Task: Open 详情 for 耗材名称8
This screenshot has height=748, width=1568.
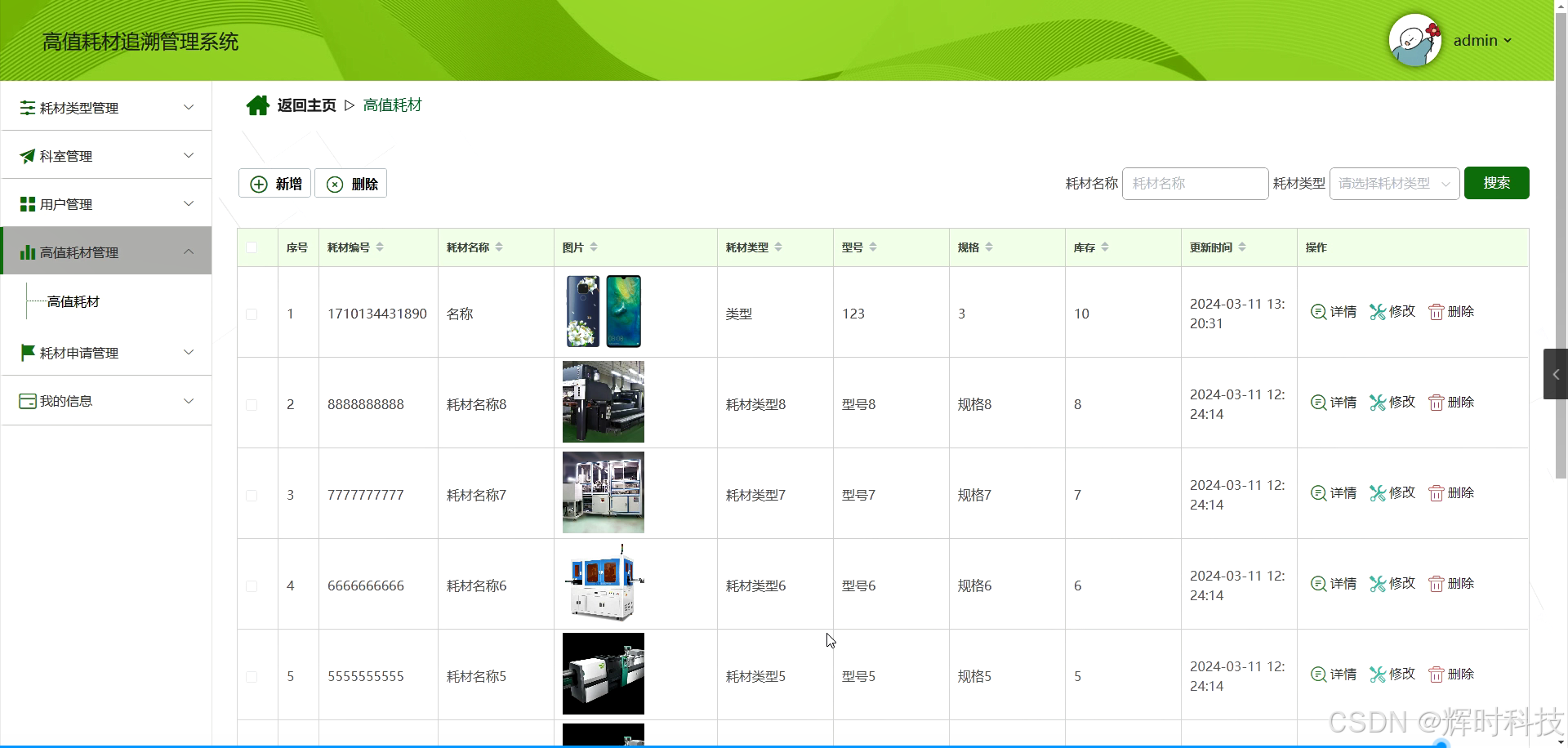Action: tap(1334, 403)
